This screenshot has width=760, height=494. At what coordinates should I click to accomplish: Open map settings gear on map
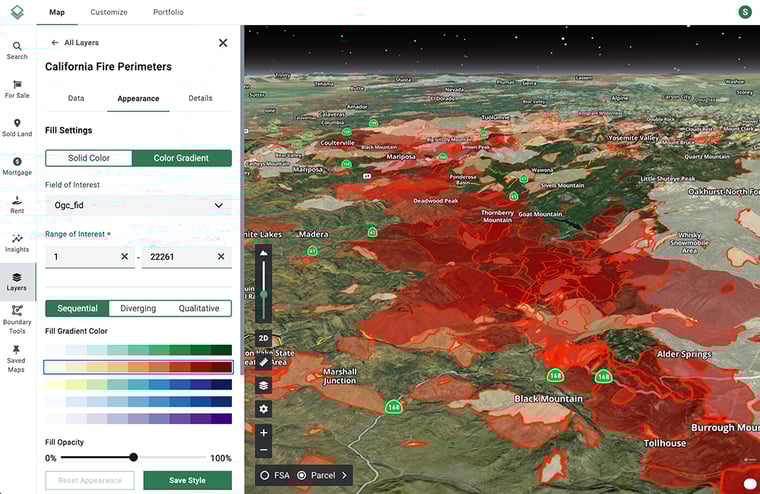click(x=263, y=409)
